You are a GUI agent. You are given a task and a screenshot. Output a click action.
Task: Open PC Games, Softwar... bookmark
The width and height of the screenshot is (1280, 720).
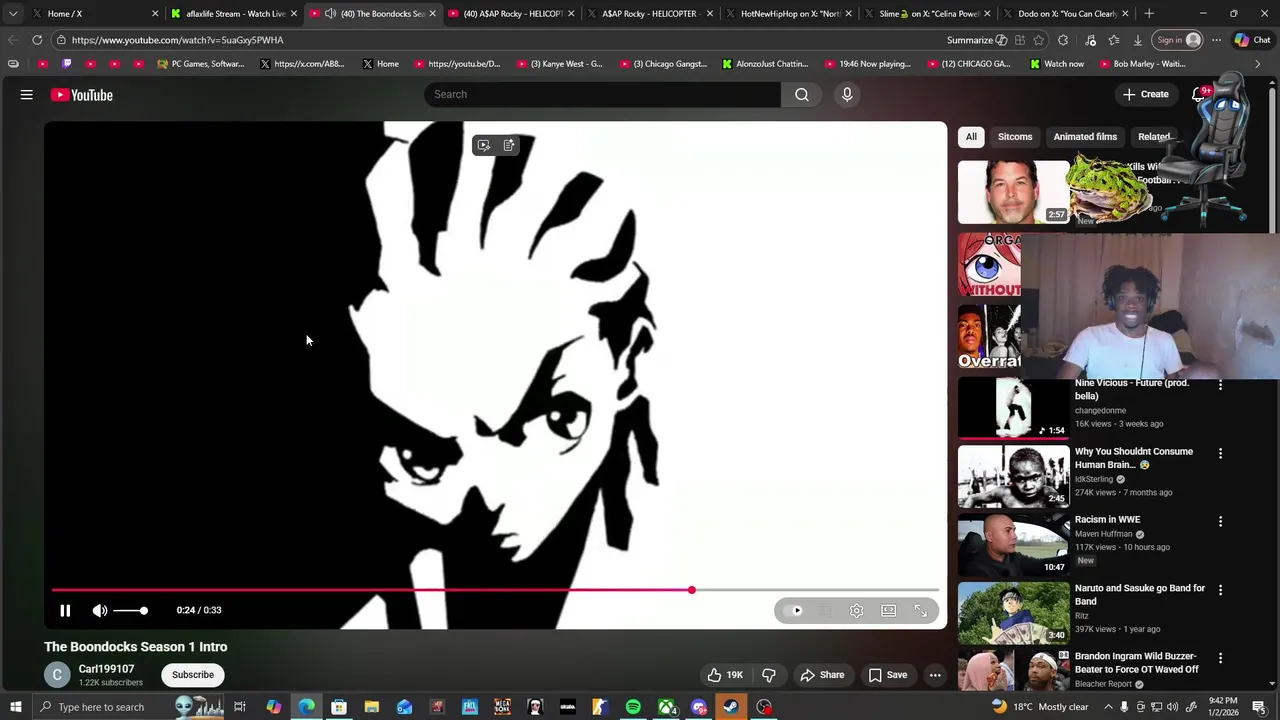click(201, 64)
